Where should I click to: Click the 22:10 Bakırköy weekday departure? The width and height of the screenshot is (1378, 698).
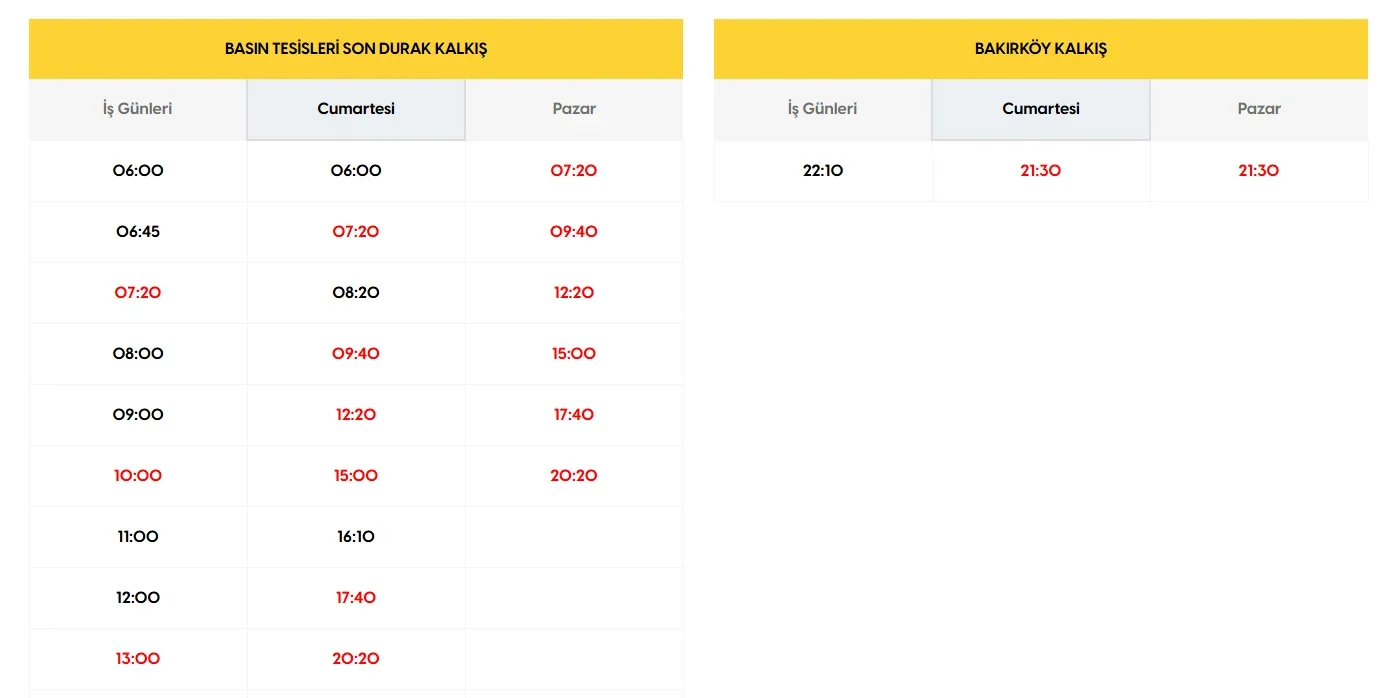pos(823,171)
